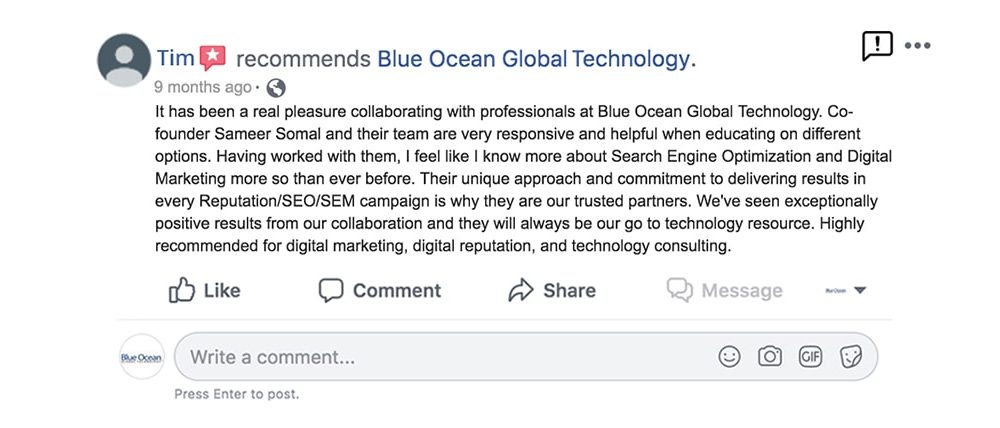Open the sticker picker icon
1000x428 pixels.
[851, 357]
